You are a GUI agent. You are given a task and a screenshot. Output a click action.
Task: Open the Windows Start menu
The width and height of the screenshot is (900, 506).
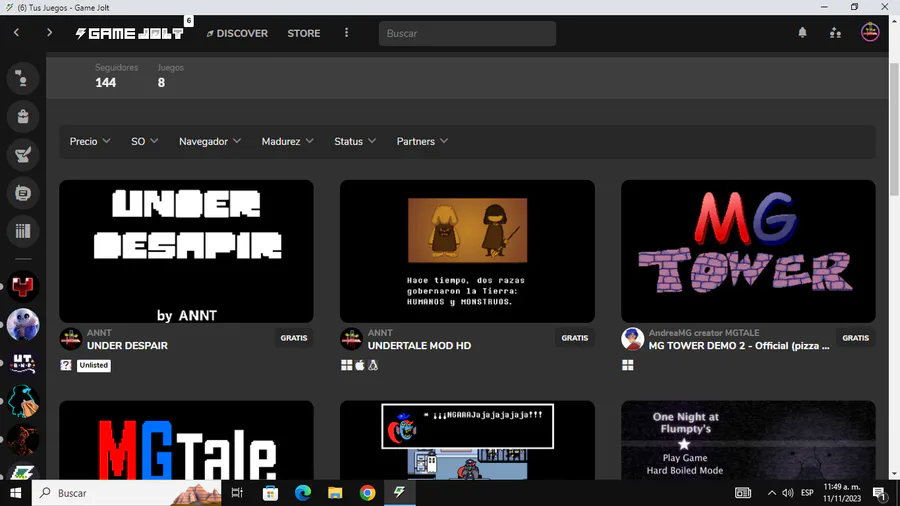(15, 493)
